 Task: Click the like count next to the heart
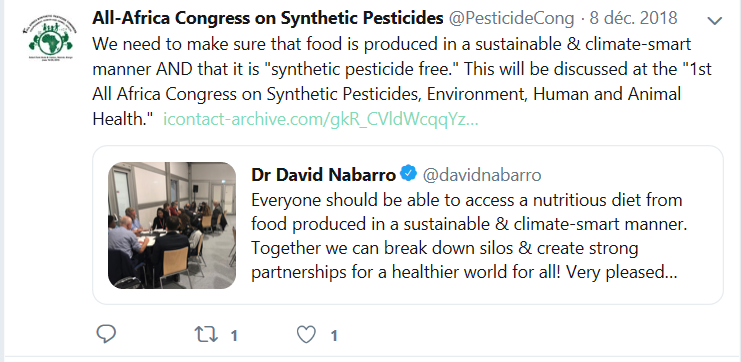(x=334, y=336)
